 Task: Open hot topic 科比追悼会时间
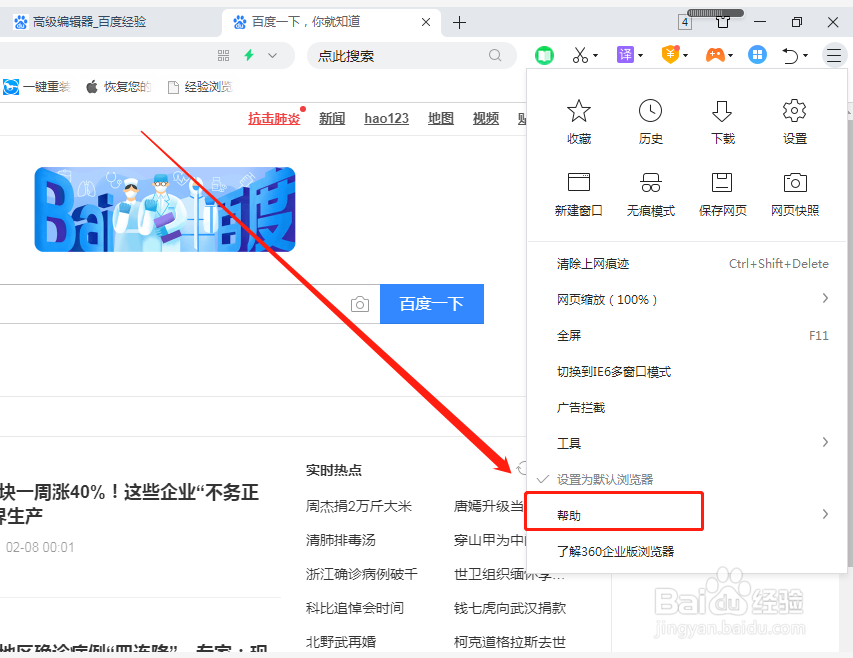coord(355,608)
